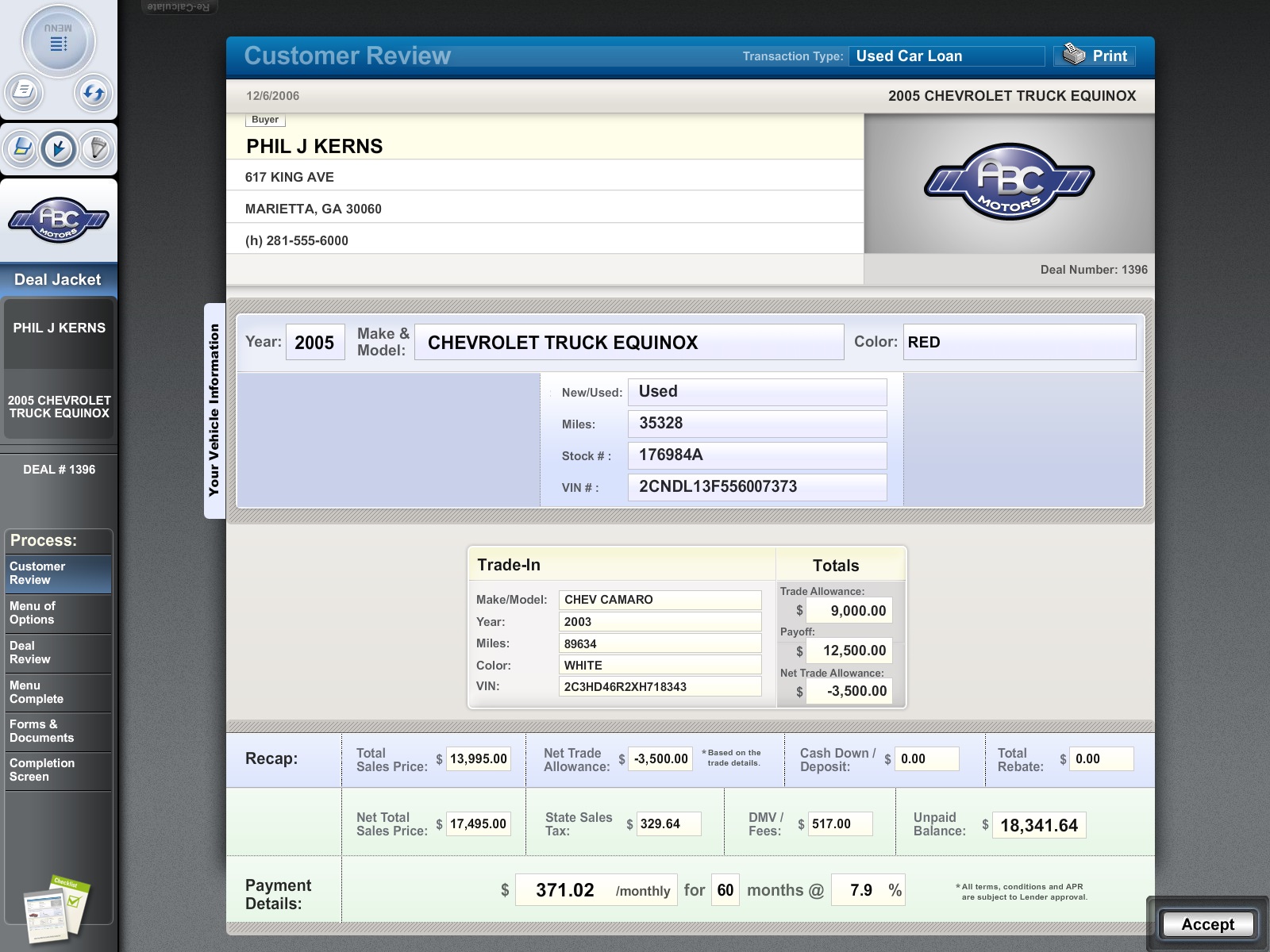
Task: Click the Stock # field 176984A
Action: [757, 455]
